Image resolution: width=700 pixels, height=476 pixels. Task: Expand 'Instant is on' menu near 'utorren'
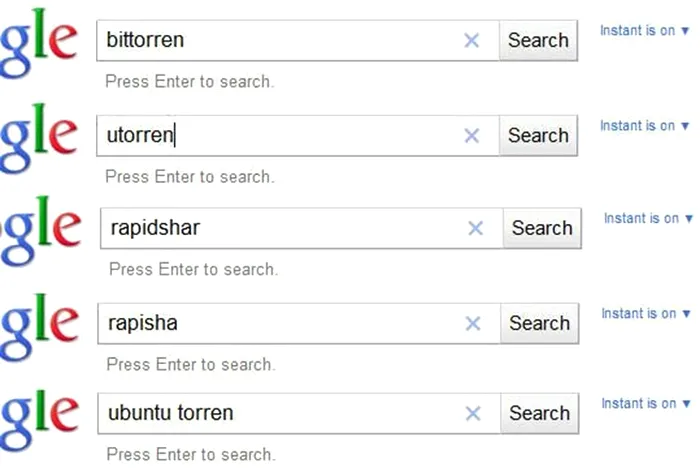(644, 126)
